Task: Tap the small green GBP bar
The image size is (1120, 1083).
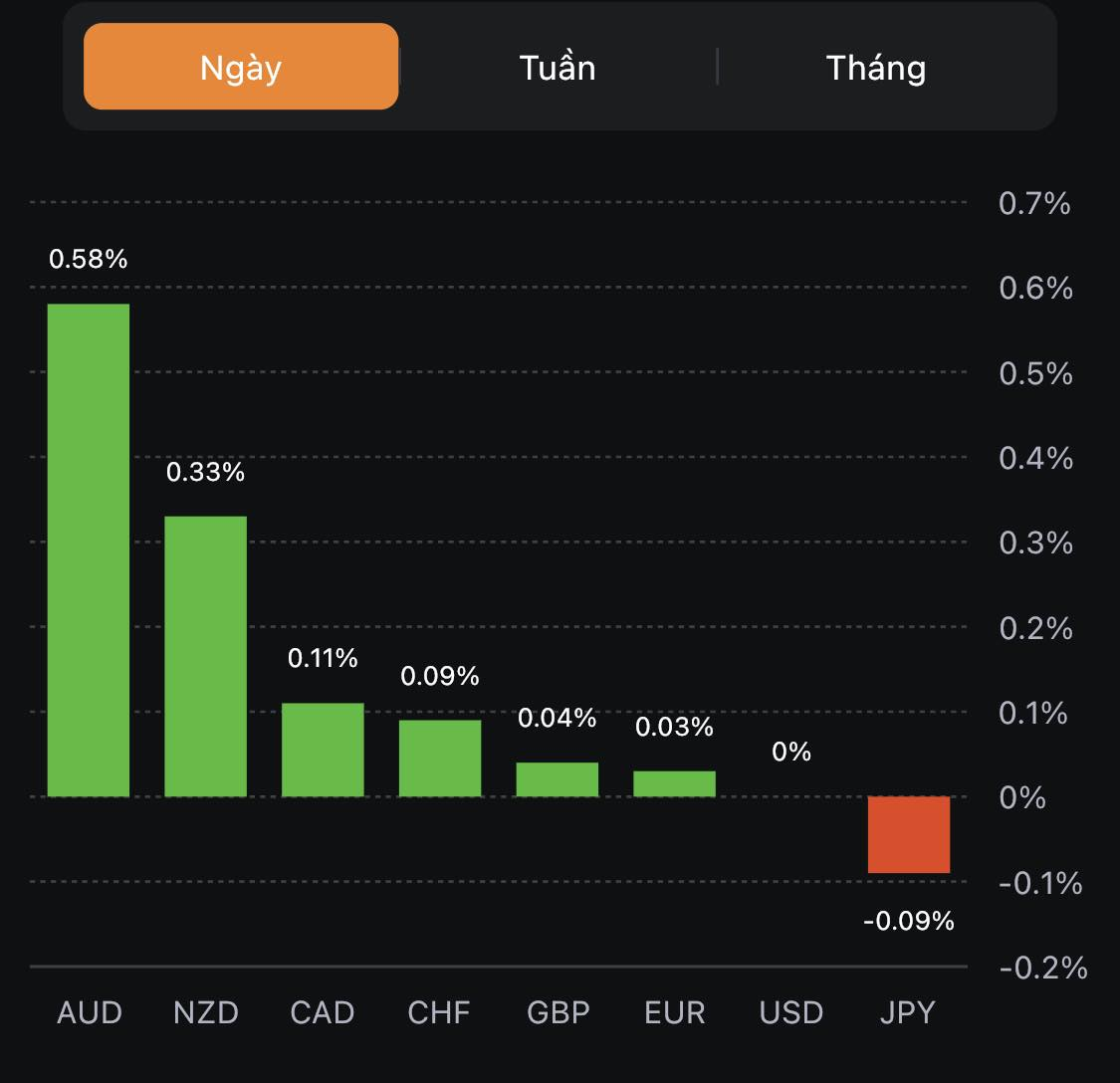Action: [558, 779]
